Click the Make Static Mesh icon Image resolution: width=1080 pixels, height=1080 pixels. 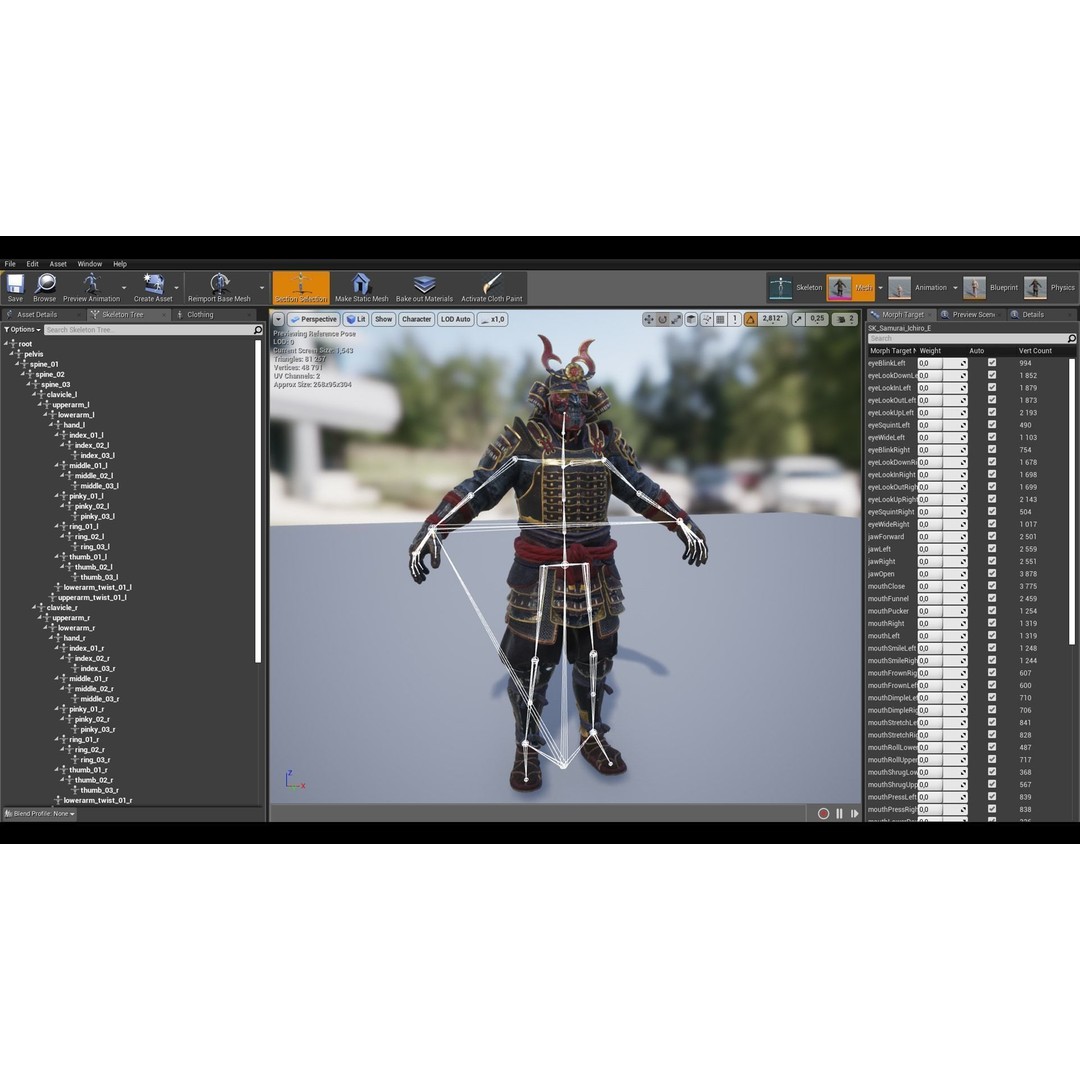pyautogui.click(x=361, y=283)
